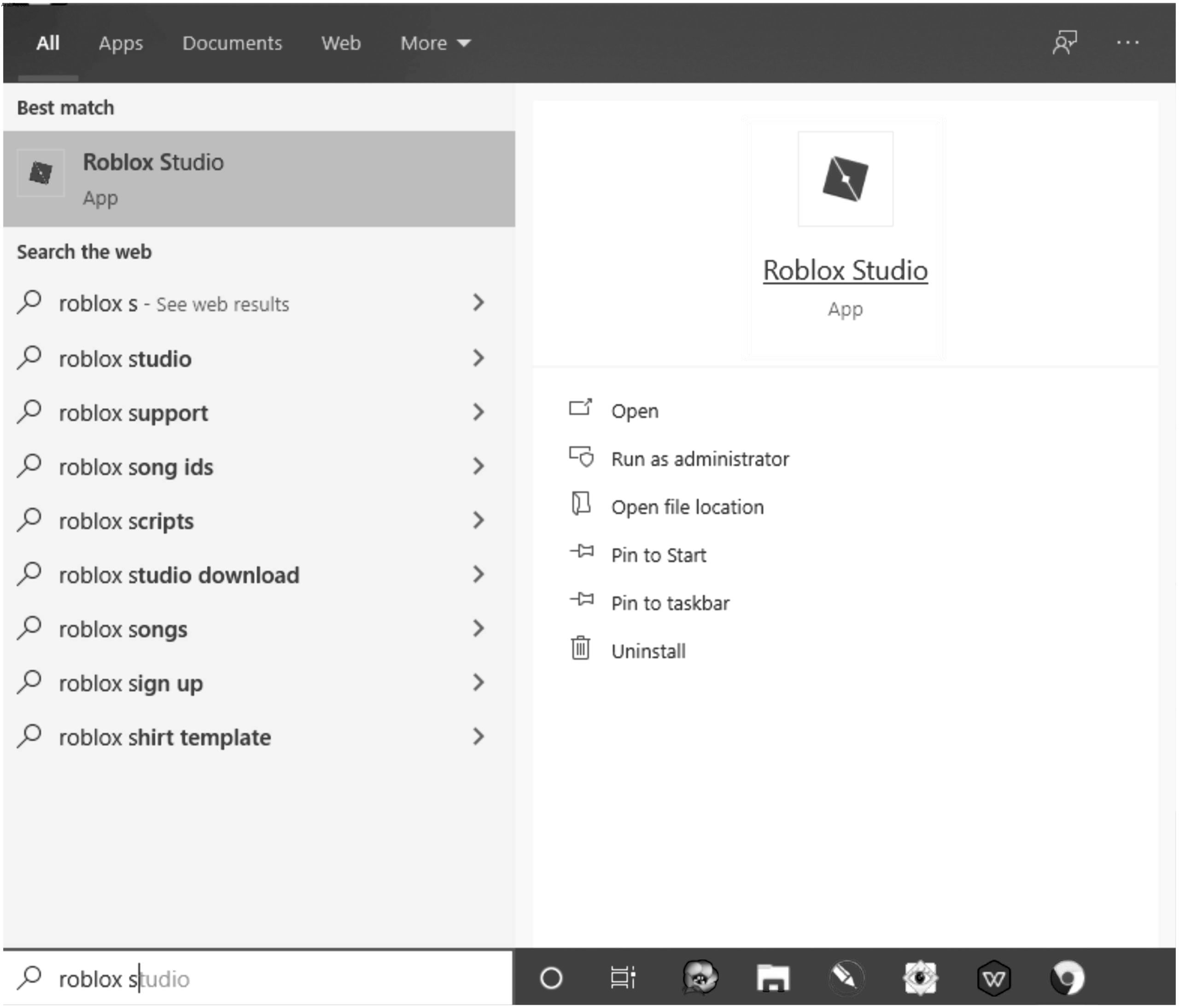Open the flower app on the taskbar
Image resolution: width=1179 pixels, height=1008 pixels.
[x=700, y=977]
